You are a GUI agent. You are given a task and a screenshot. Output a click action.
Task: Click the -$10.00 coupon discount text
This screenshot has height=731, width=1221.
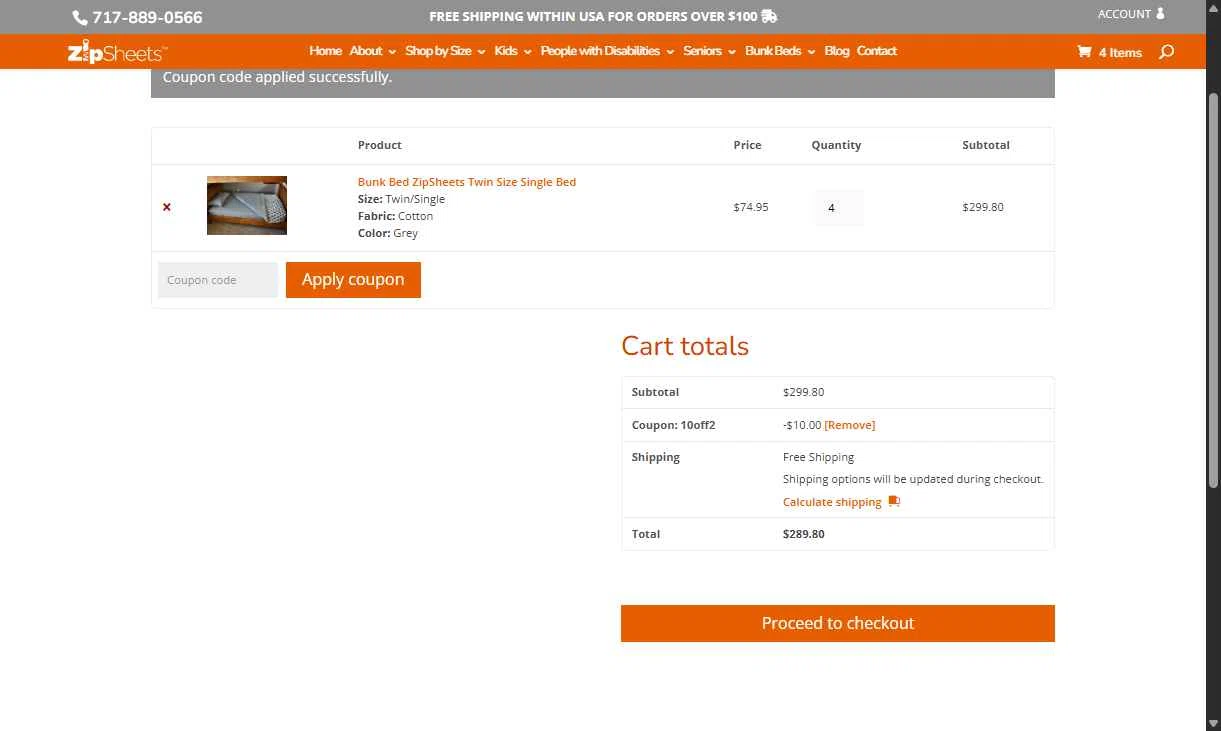pos(802,425)
